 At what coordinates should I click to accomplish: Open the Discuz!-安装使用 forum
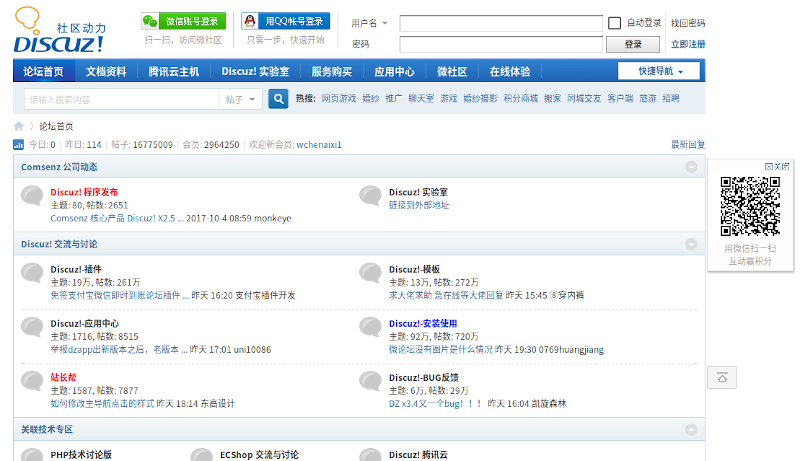click(x=423, y=323)
